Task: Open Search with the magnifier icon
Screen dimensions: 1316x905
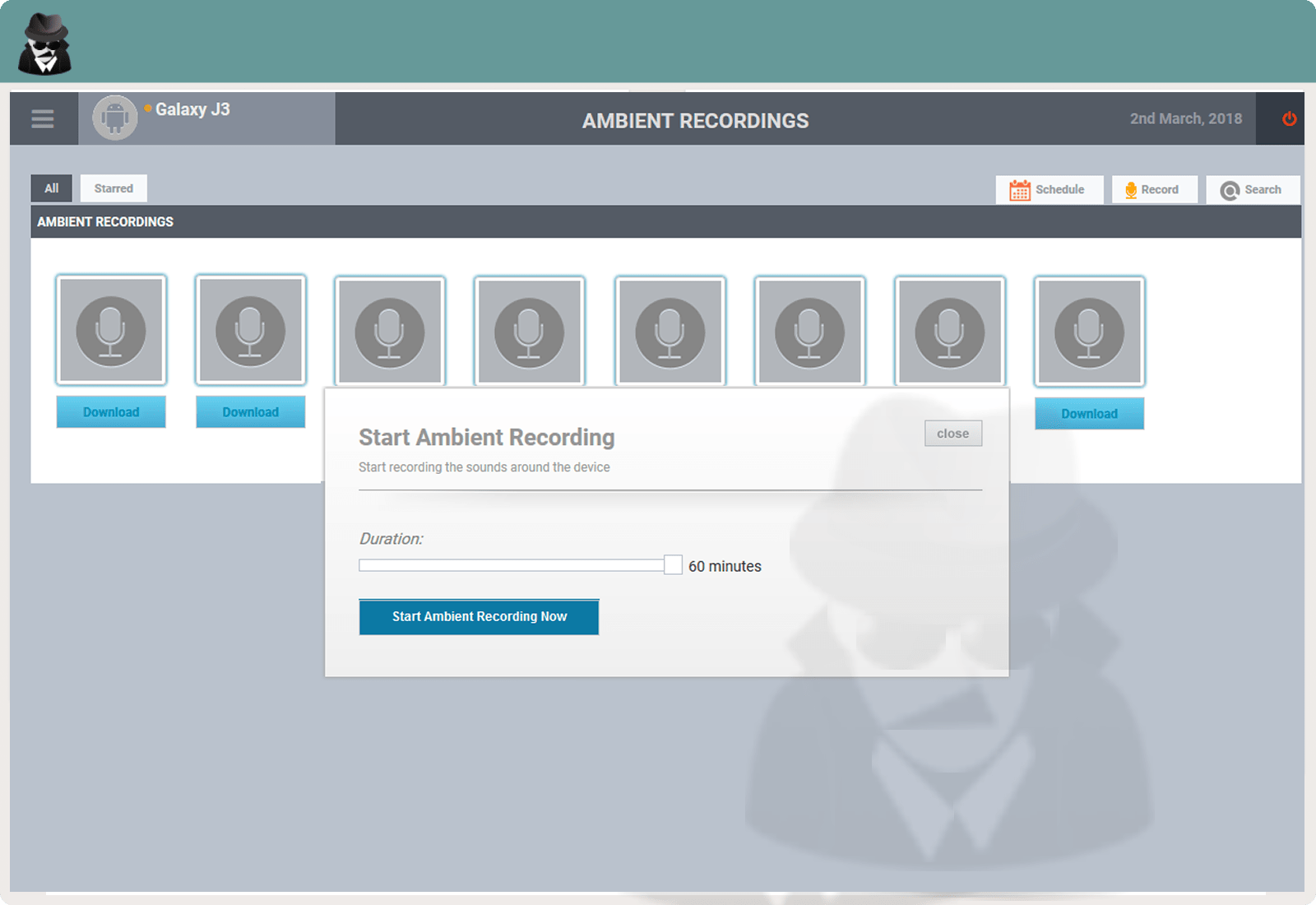Action: [1252, 190]
